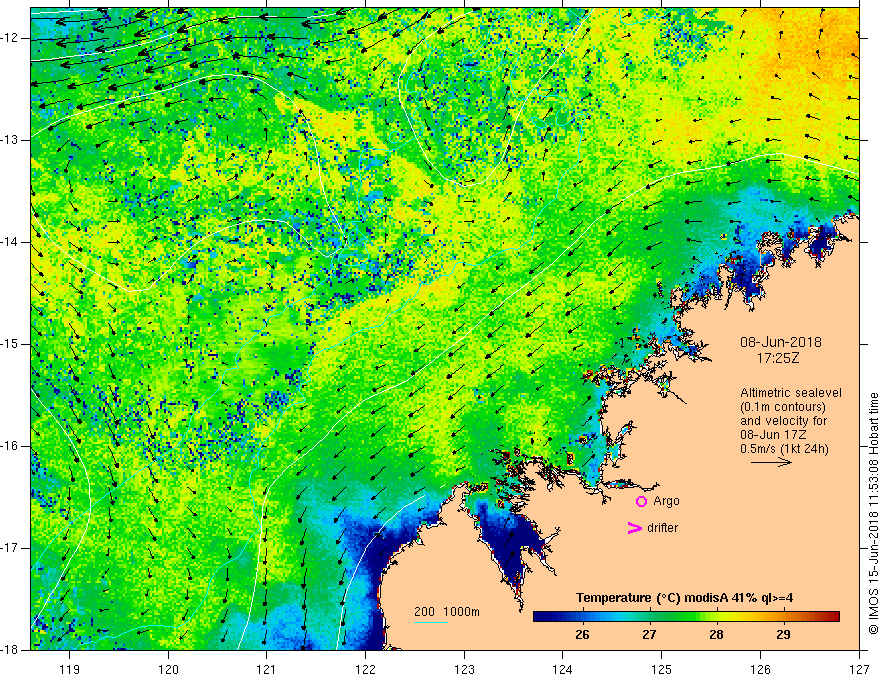Click the 08-Jun 17Z caption line
This screenshot has height=680, width=880.
776,435
